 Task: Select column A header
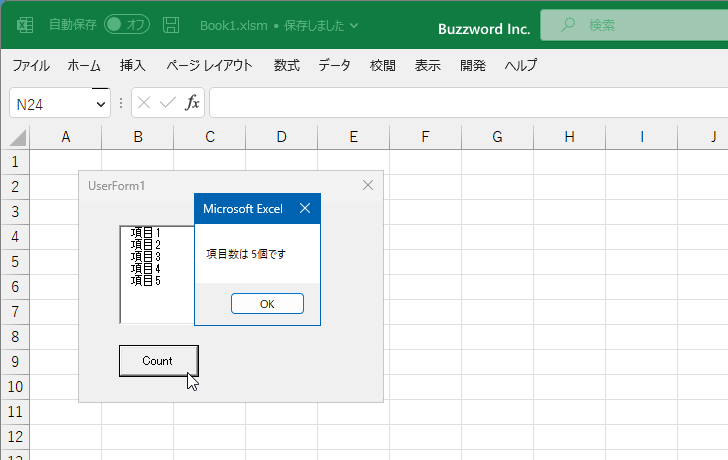[x=65, y=137]
